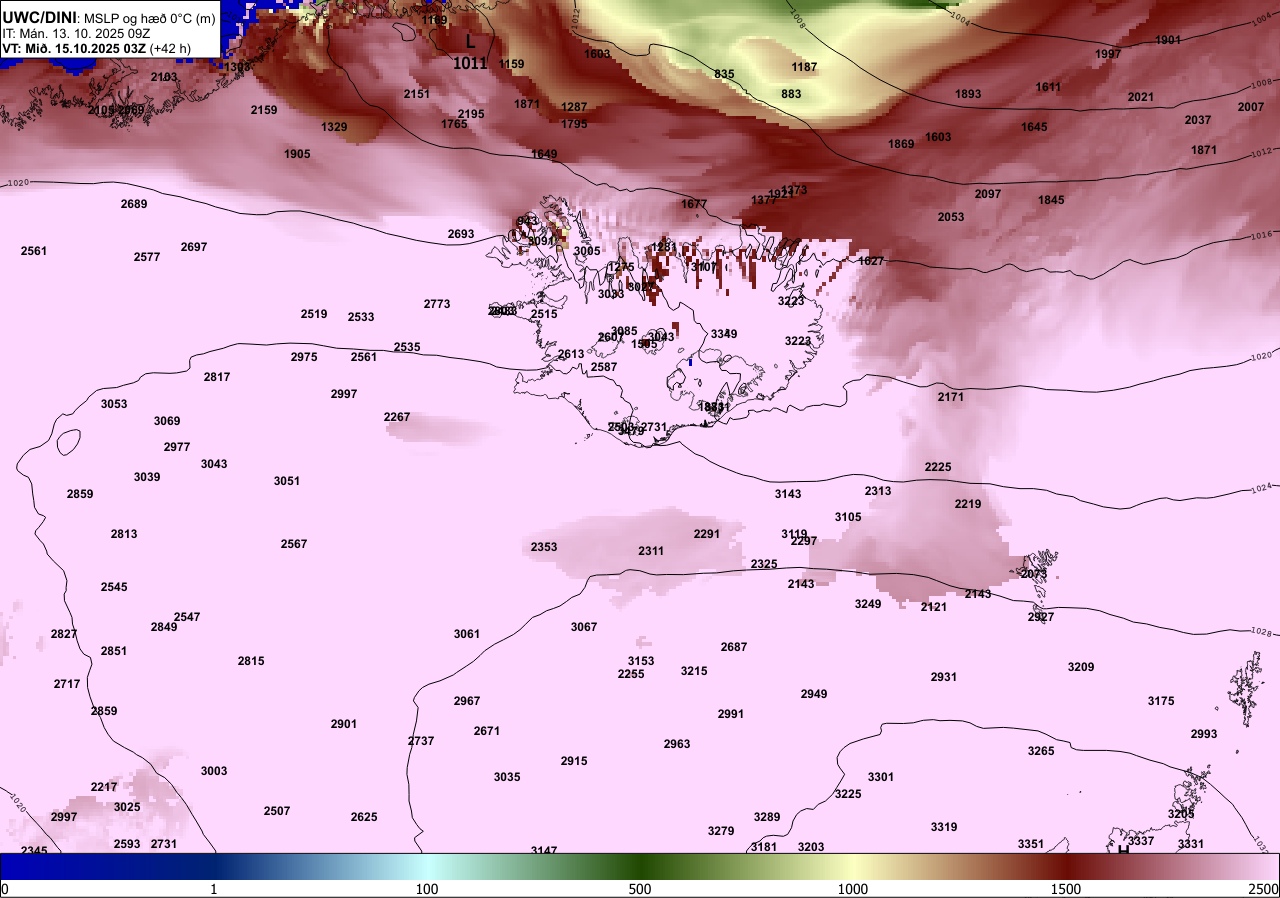Click the map value 2219
Screen dimensions: 1280x898
point(968,504)
